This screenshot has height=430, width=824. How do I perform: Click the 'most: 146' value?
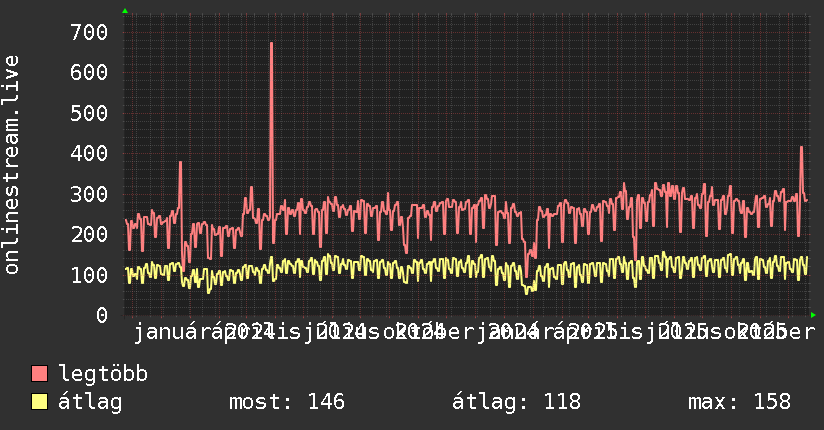pyautogui.click(x=287, y=402)
